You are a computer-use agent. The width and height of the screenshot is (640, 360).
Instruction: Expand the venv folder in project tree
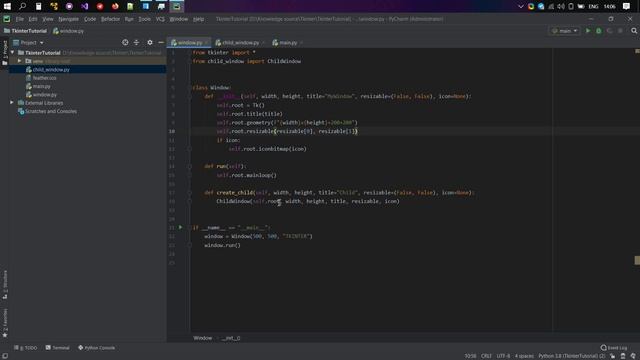coord(19,61)
